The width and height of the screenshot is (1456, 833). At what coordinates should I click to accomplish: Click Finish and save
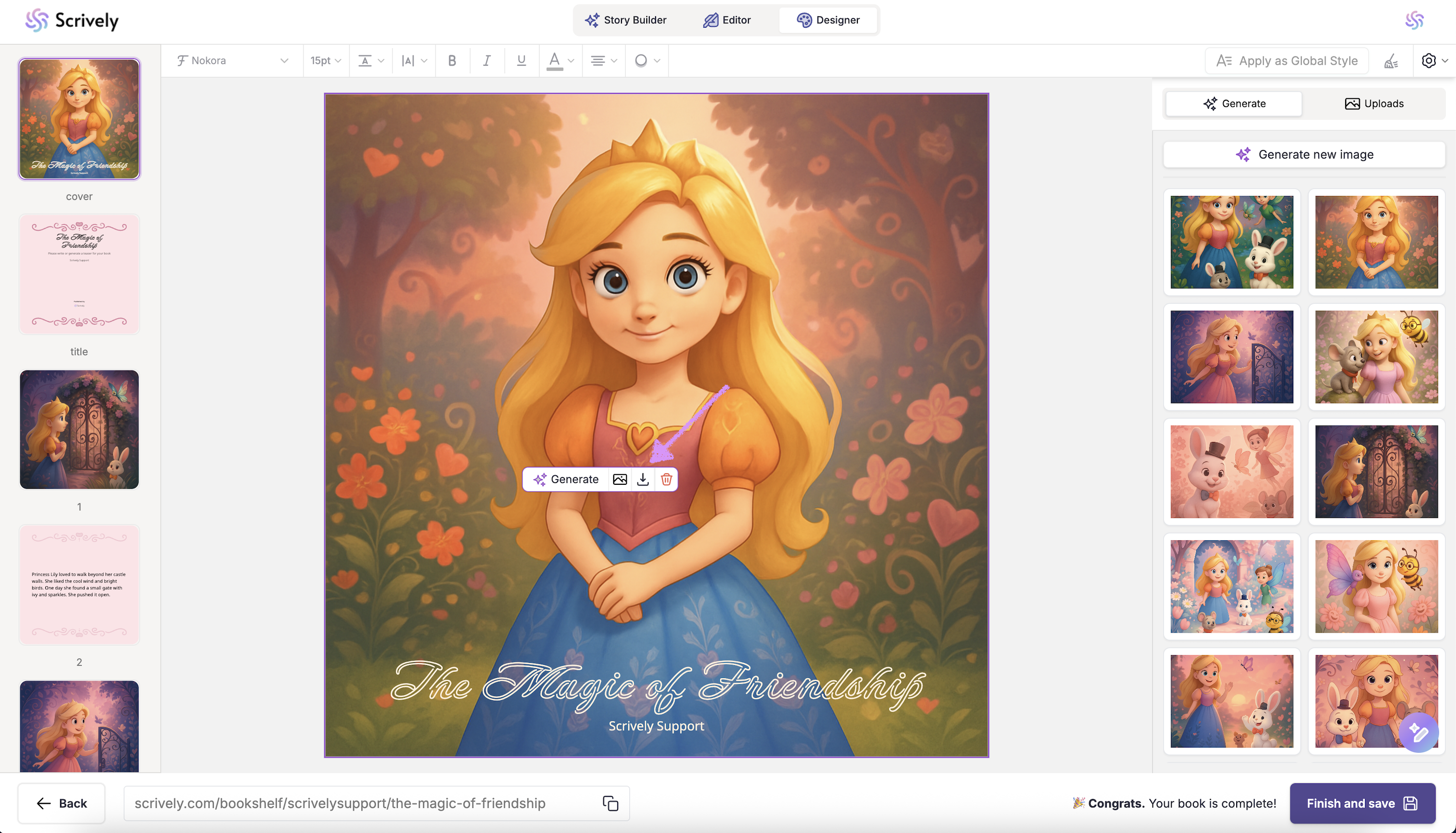tap(1362, 803)
